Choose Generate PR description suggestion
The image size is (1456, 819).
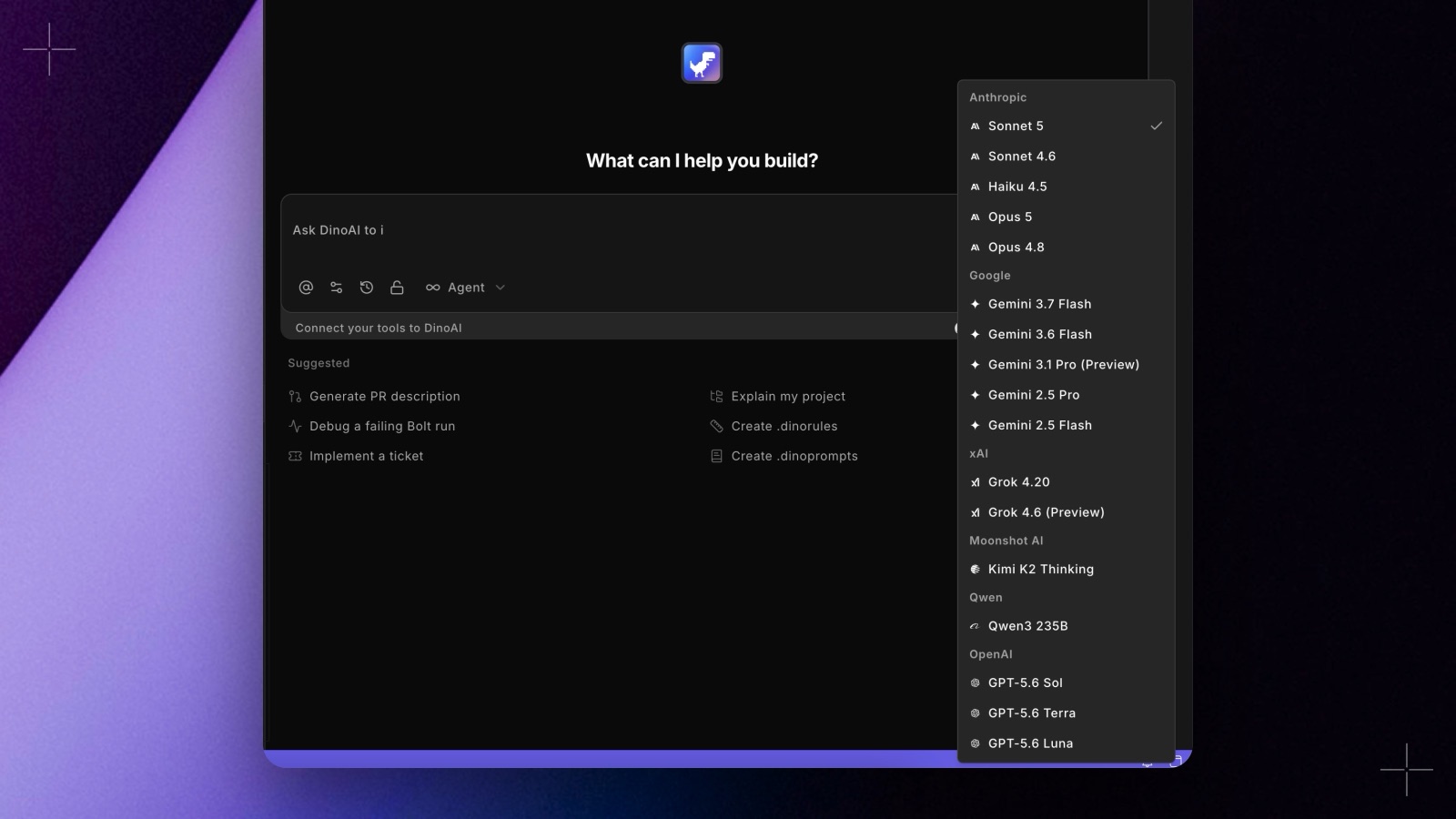tap(374, 396)
